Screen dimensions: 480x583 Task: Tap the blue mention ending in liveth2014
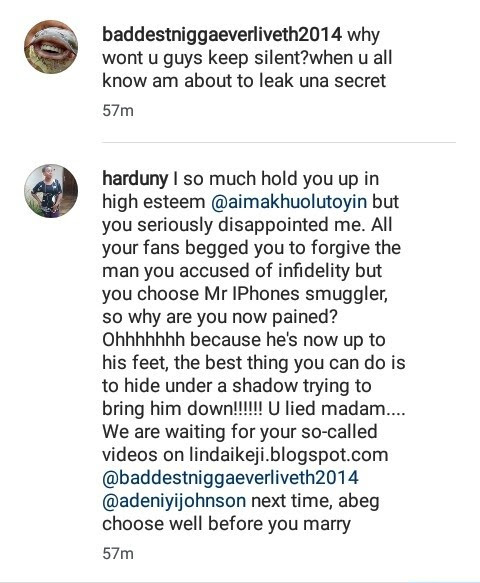click(x=231, y=478)
